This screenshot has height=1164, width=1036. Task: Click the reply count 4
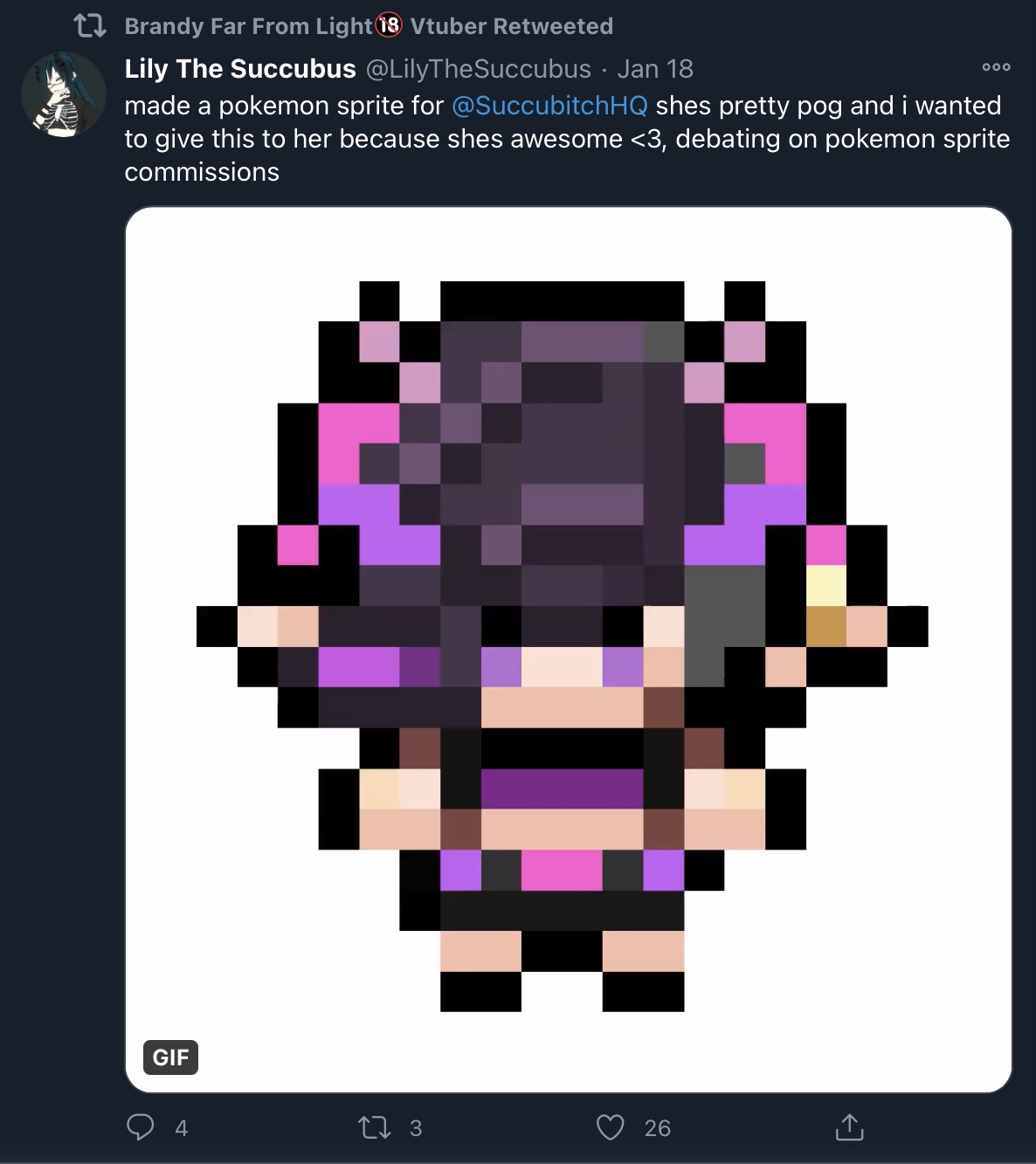pyautogui.click(x=182, y=1128)
